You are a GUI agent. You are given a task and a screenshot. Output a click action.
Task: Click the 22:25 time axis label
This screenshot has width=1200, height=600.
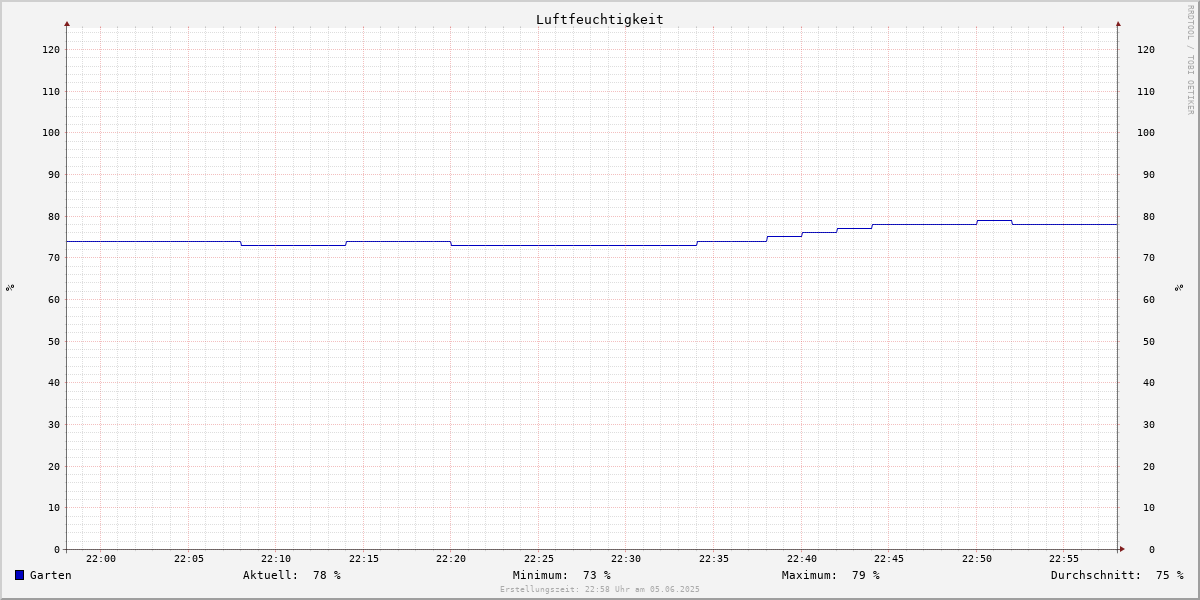[x=539, y=559]
